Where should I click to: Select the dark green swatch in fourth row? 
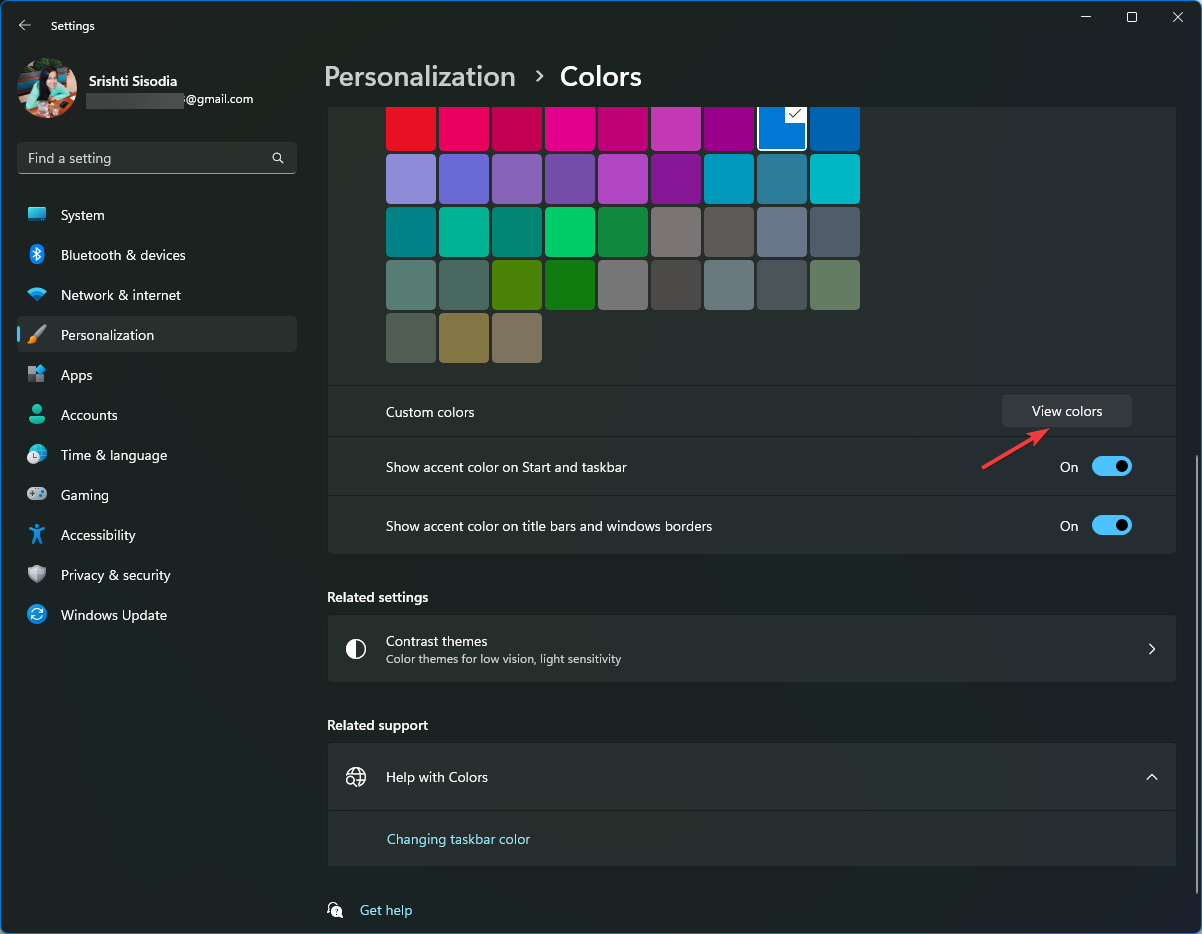click(x=570, y=285)
